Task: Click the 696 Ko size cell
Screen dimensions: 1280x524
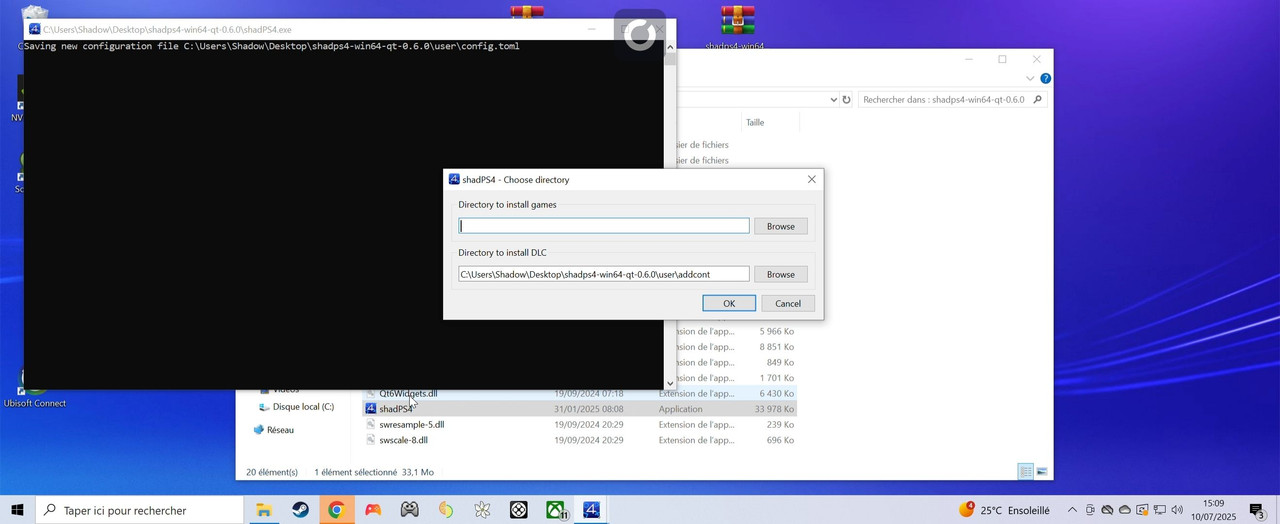Action: click(781, 440)
